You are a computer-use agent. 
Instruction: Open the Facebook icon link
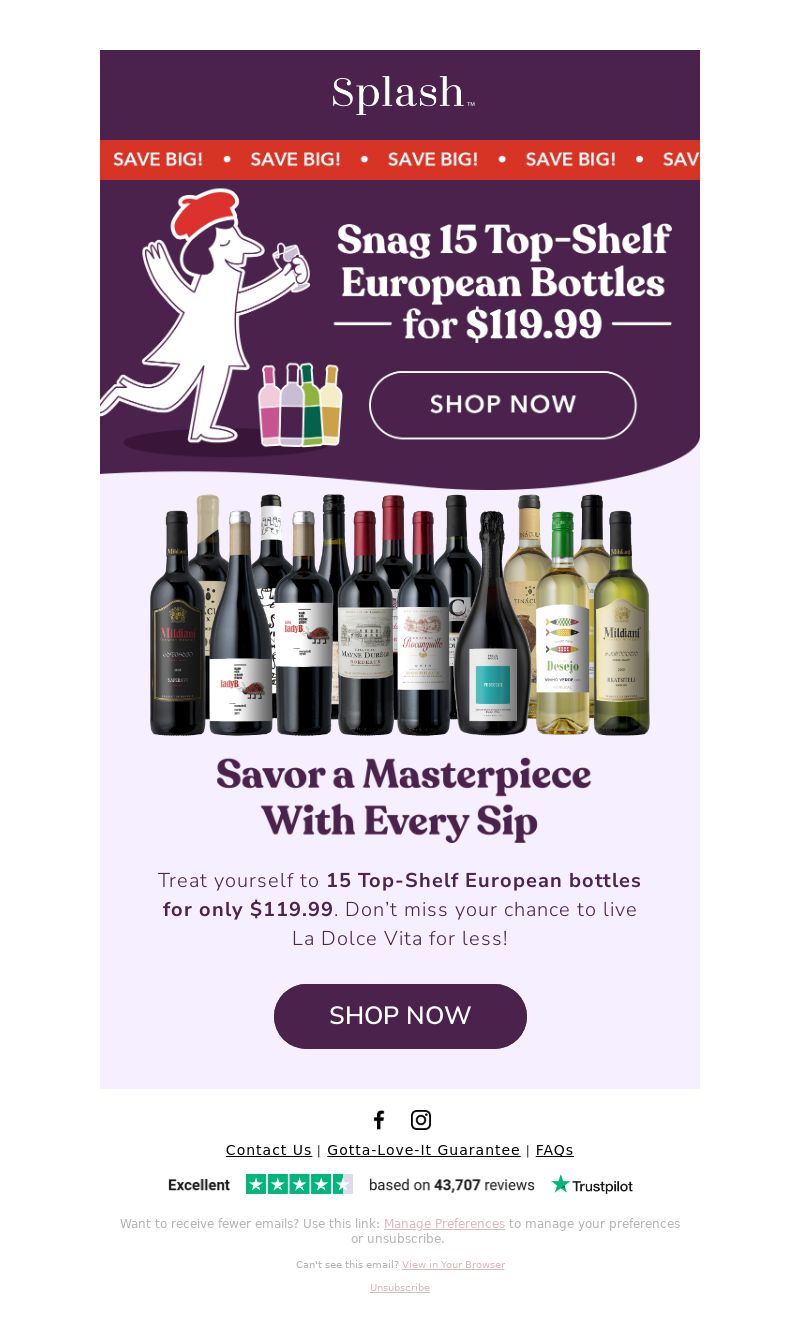pyautogui.click(x=379, y=1120)
